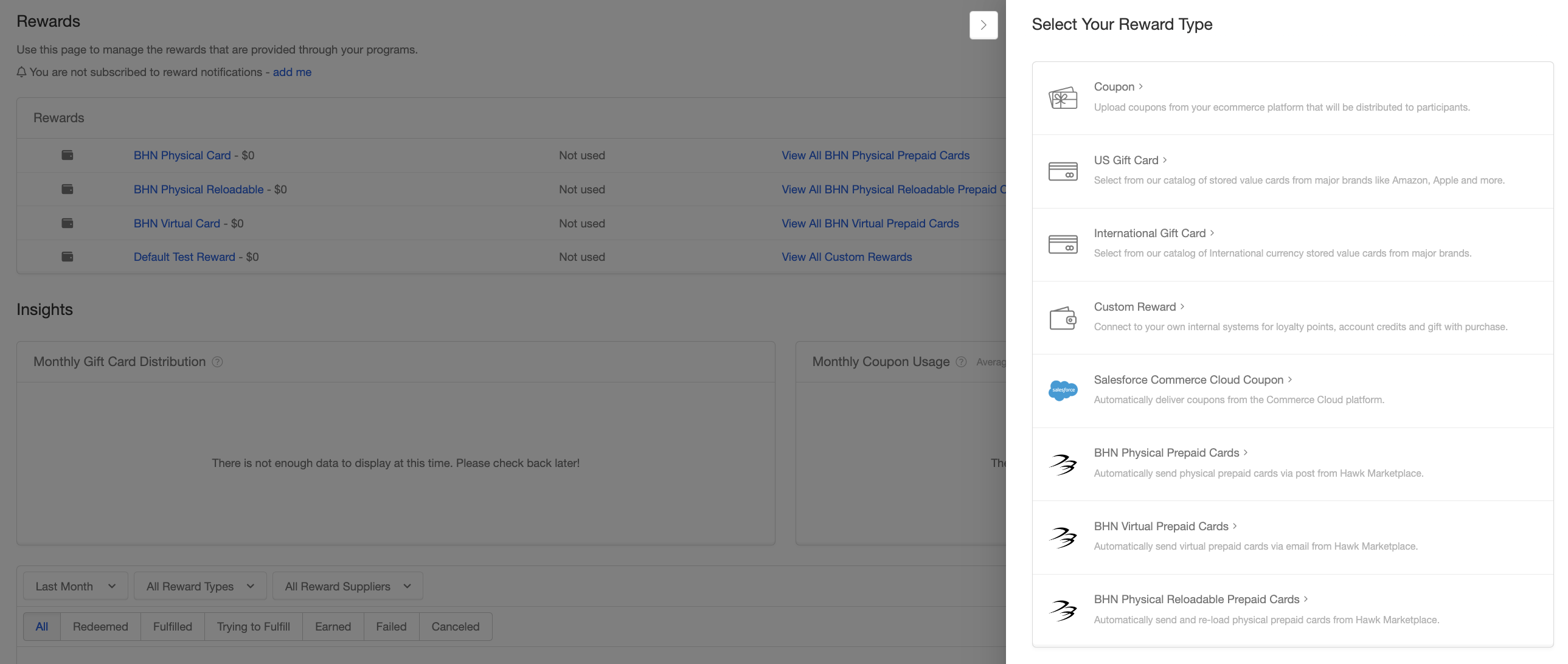This screenshot has height=664, width=1568.
Task: Choose the Custom Reward type title
Action: tap(1134, 306)
